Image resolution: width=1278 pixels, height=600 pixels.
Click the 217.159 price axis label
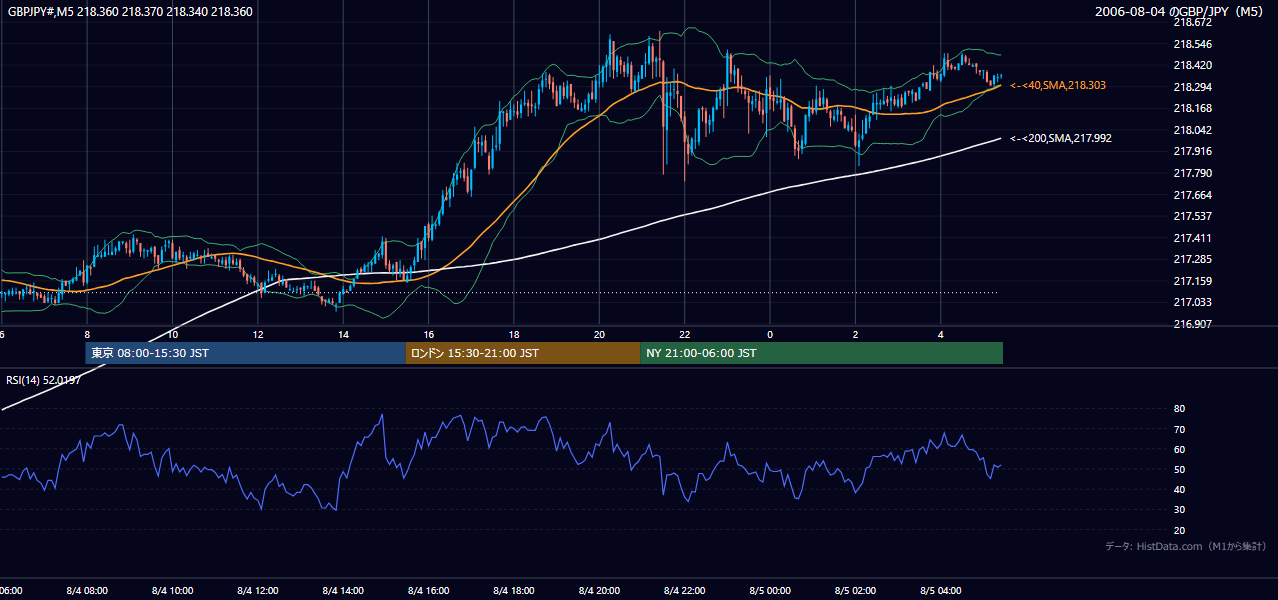[x=1191, y=281]
